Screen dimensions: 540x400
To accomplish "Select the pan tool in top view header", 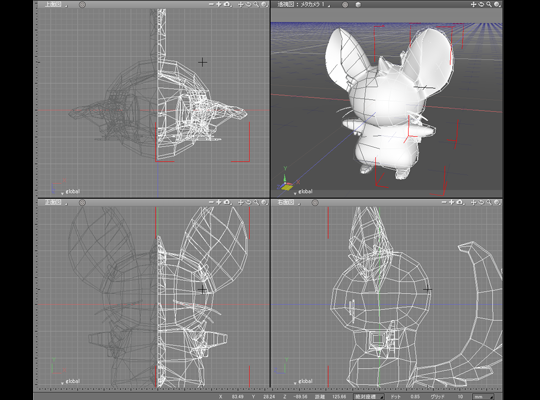I will click(x=241, y=4).
